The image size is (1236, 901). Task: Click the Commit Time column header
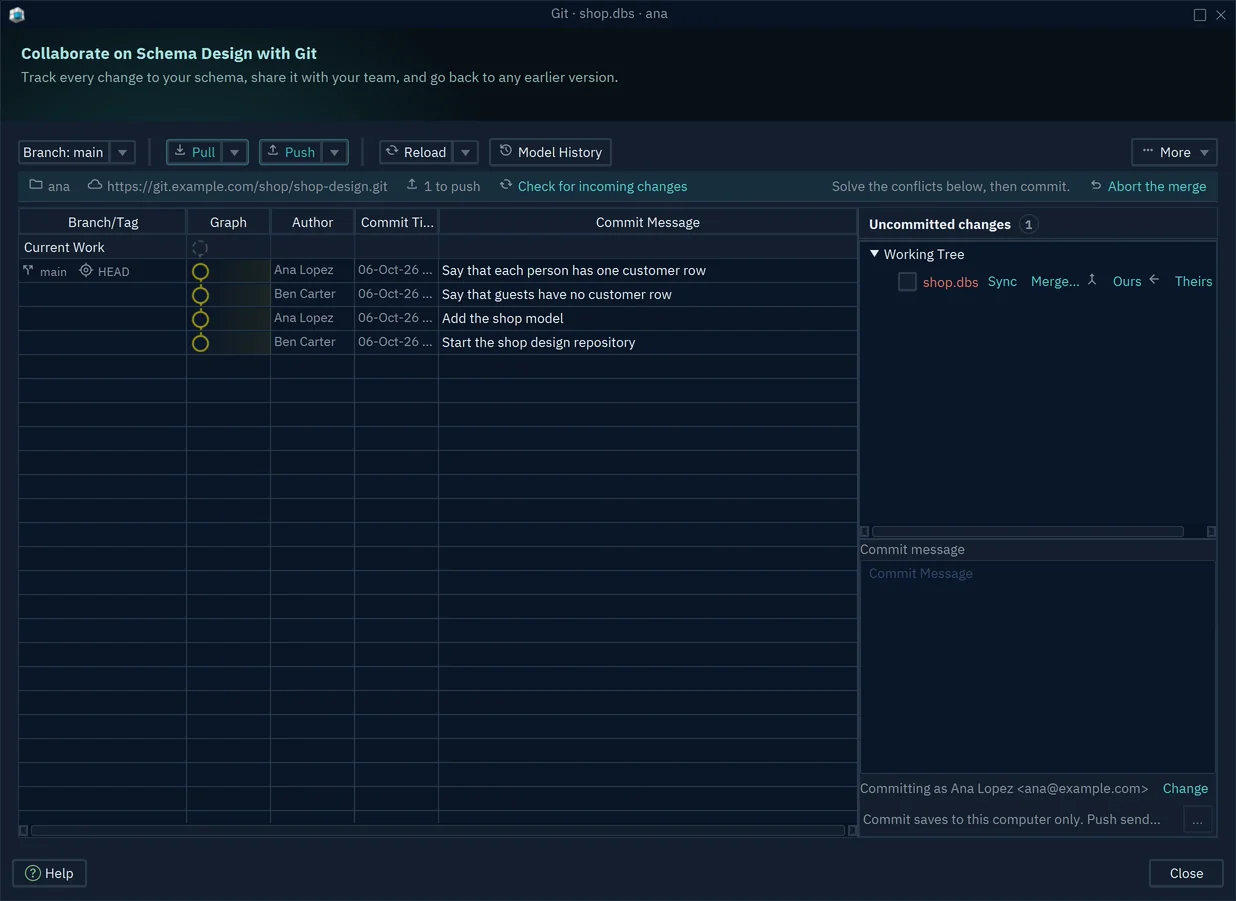pyautogui.click(x=397, y=222)
